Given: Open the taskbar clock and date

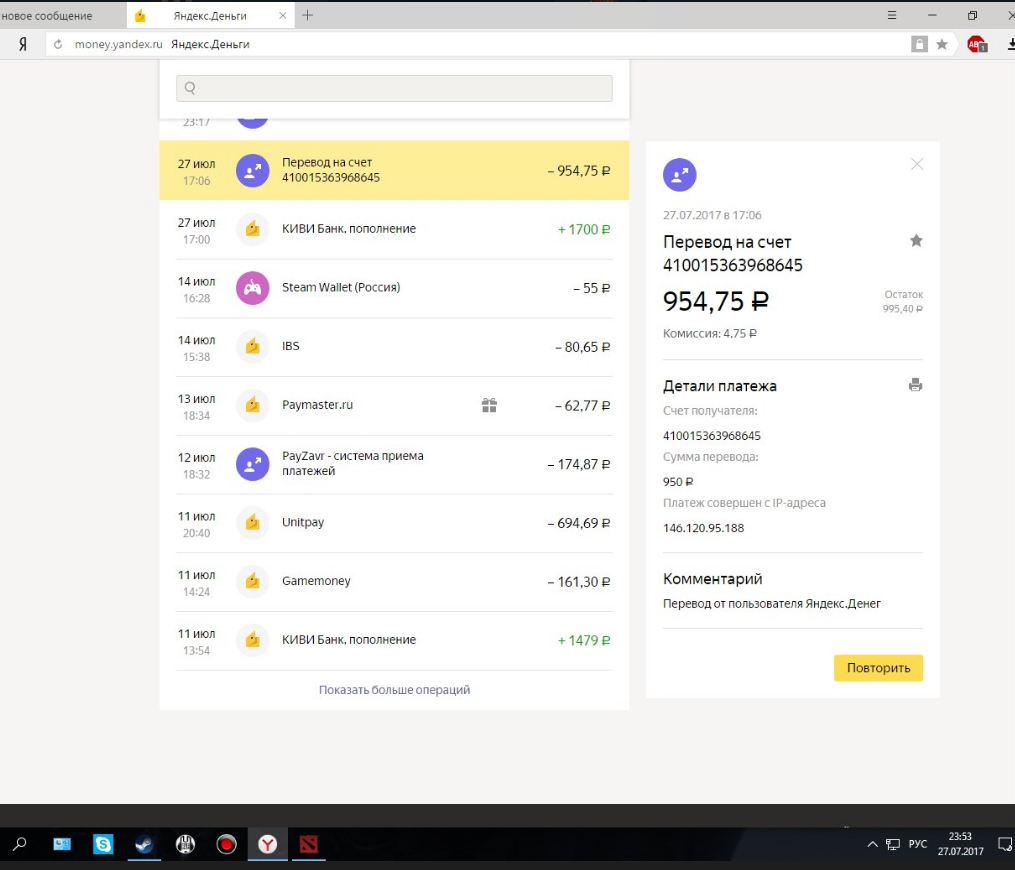Looking at the screenshot, I should point(961,844).
